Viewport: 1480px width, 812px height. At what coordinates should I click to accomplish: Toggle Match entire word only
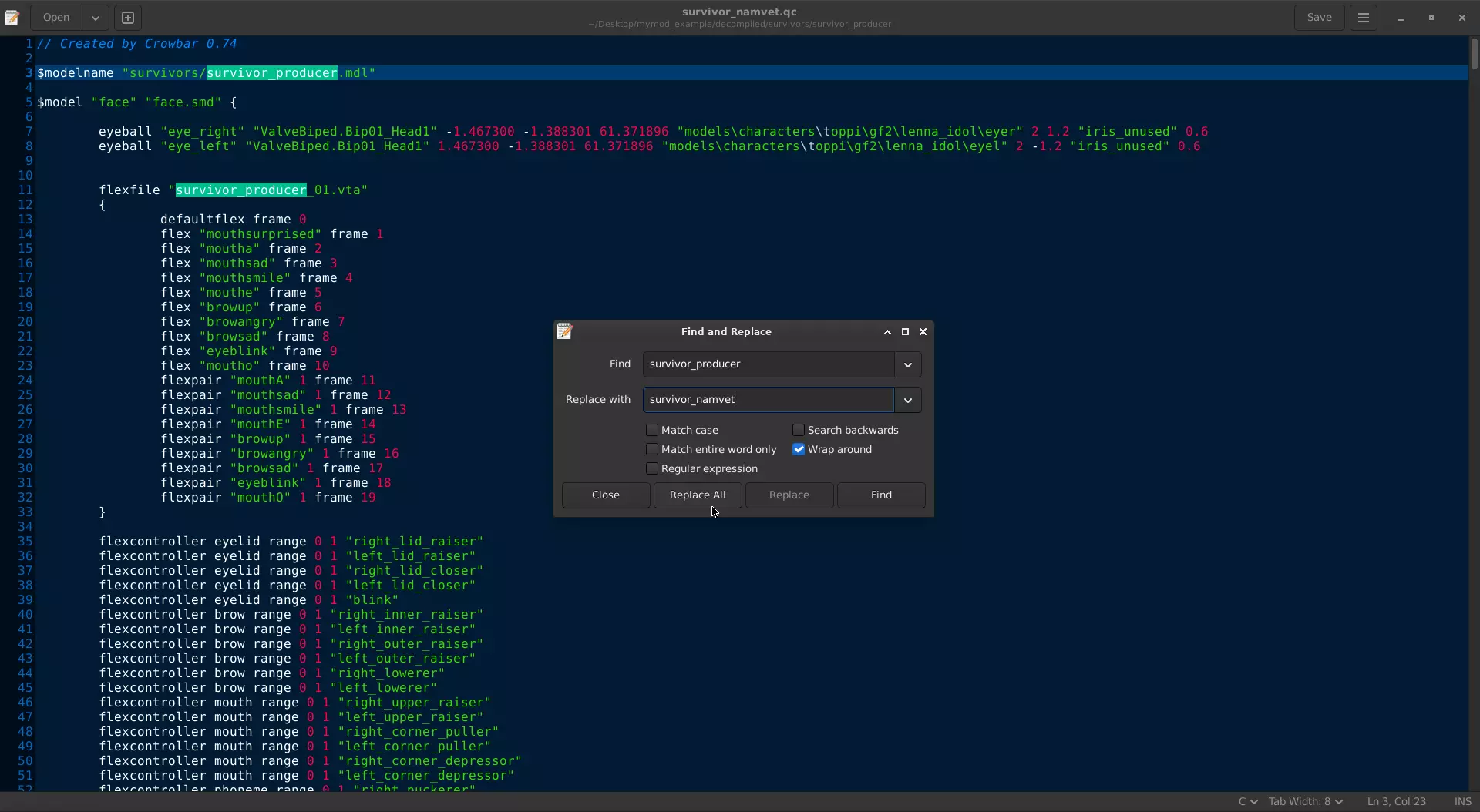click(x=652, y=450)
